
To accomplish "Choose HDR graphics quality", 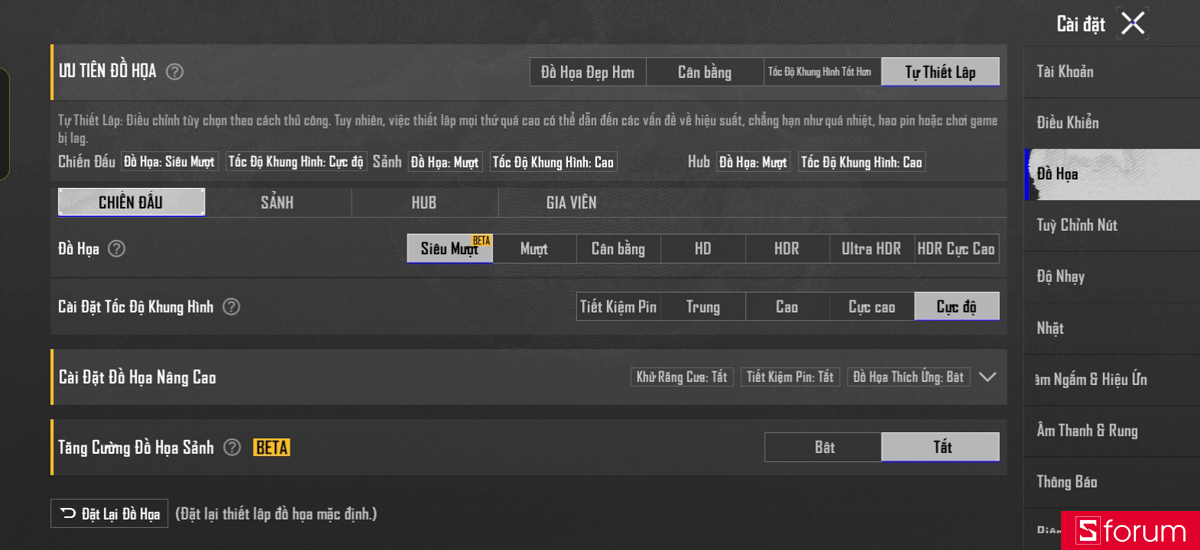I will [x=787, y=248].
